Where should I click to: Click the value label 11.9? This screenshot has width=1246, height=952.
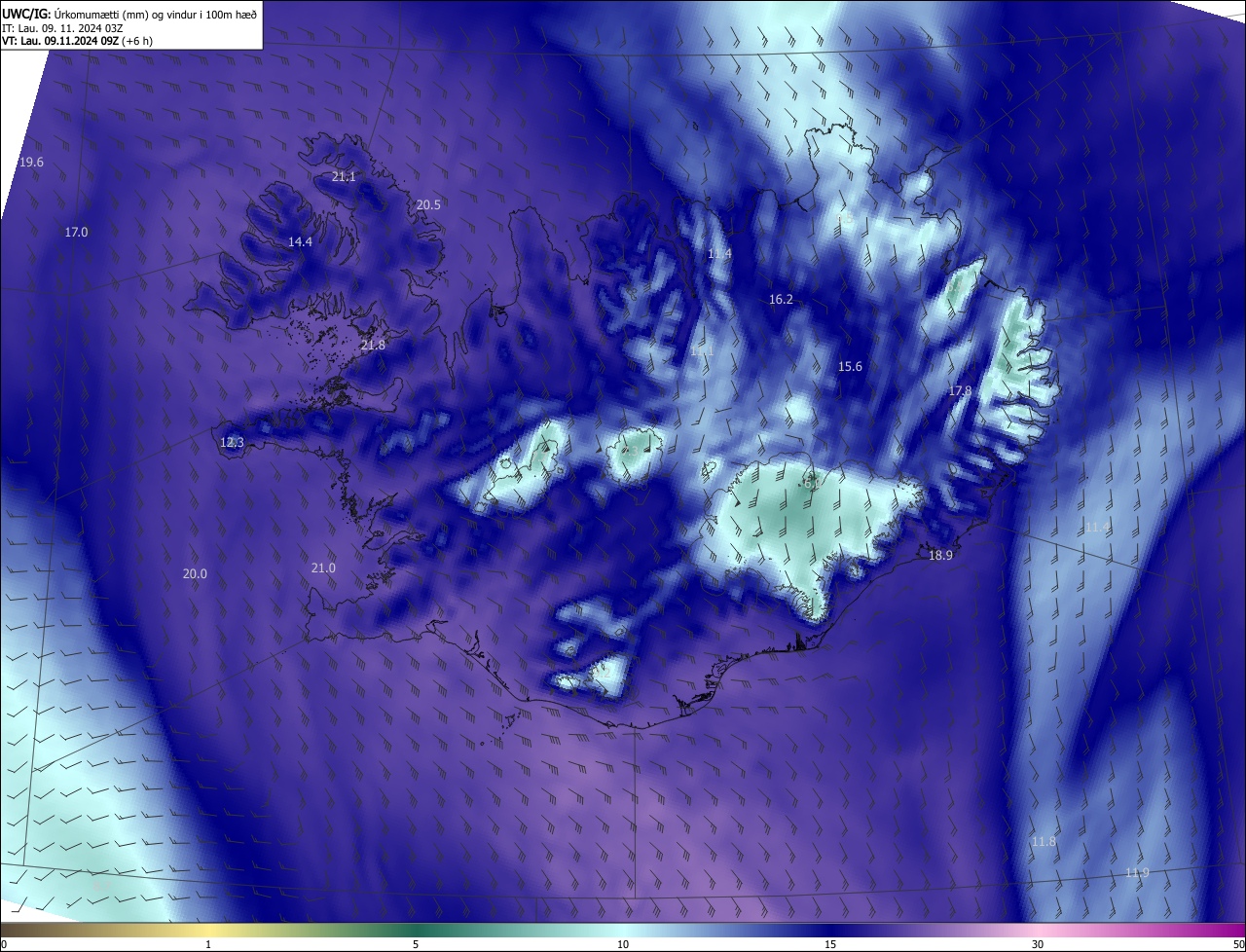pyautogui.click(x=1137, y=872)
